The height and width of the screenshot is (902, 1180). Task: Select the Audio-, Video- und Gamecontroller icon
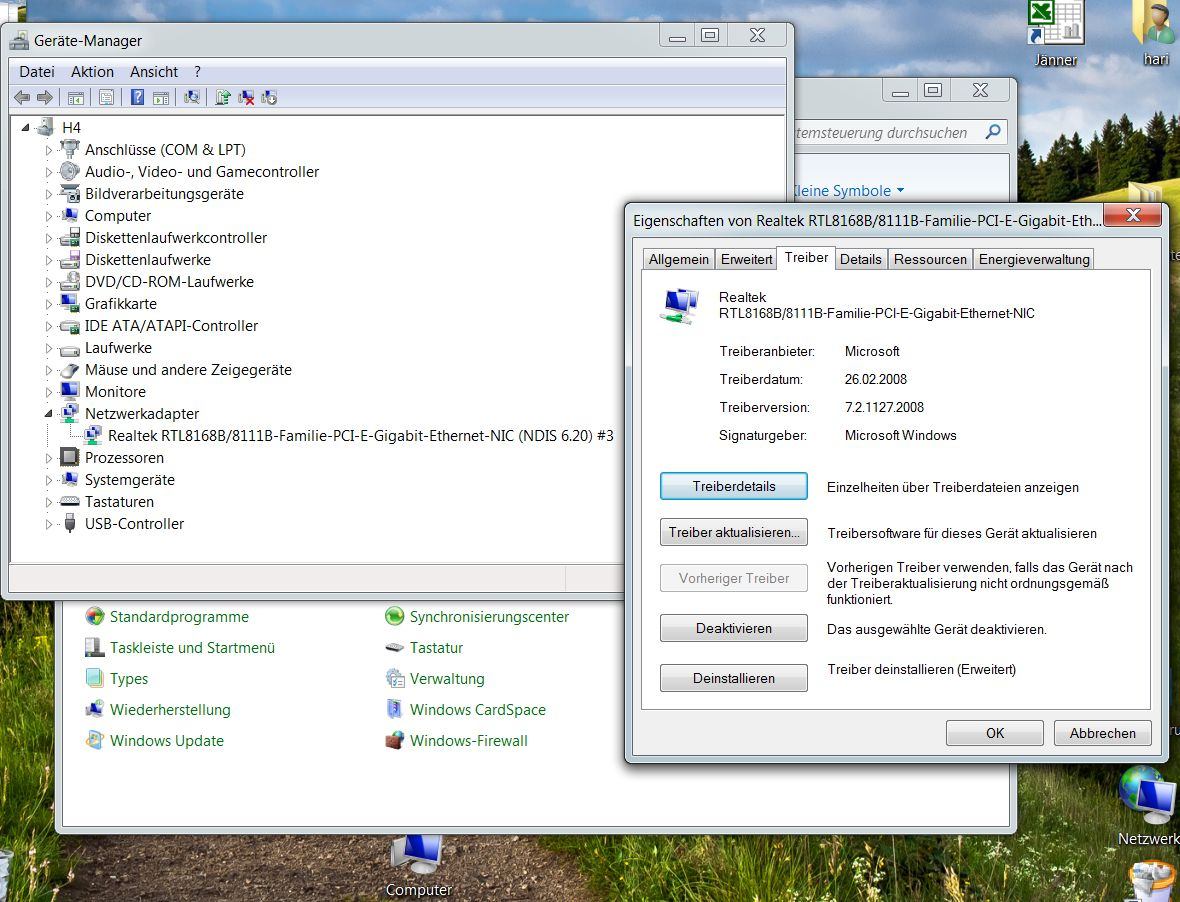70,171
